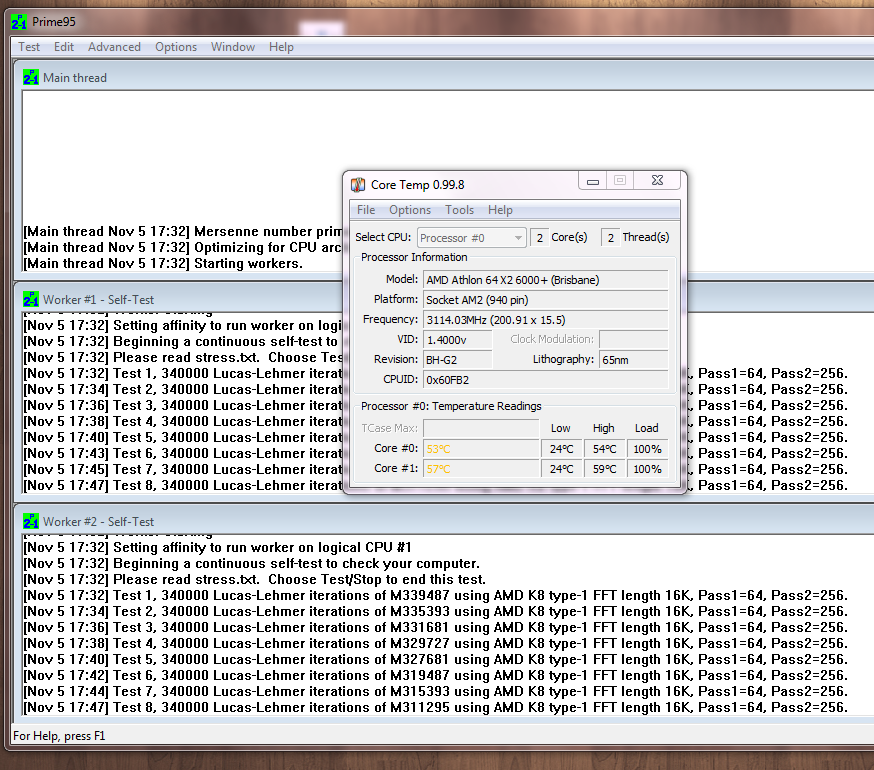Click Core #1 low value 24°C
874x770 pixels.
(561, 469)
